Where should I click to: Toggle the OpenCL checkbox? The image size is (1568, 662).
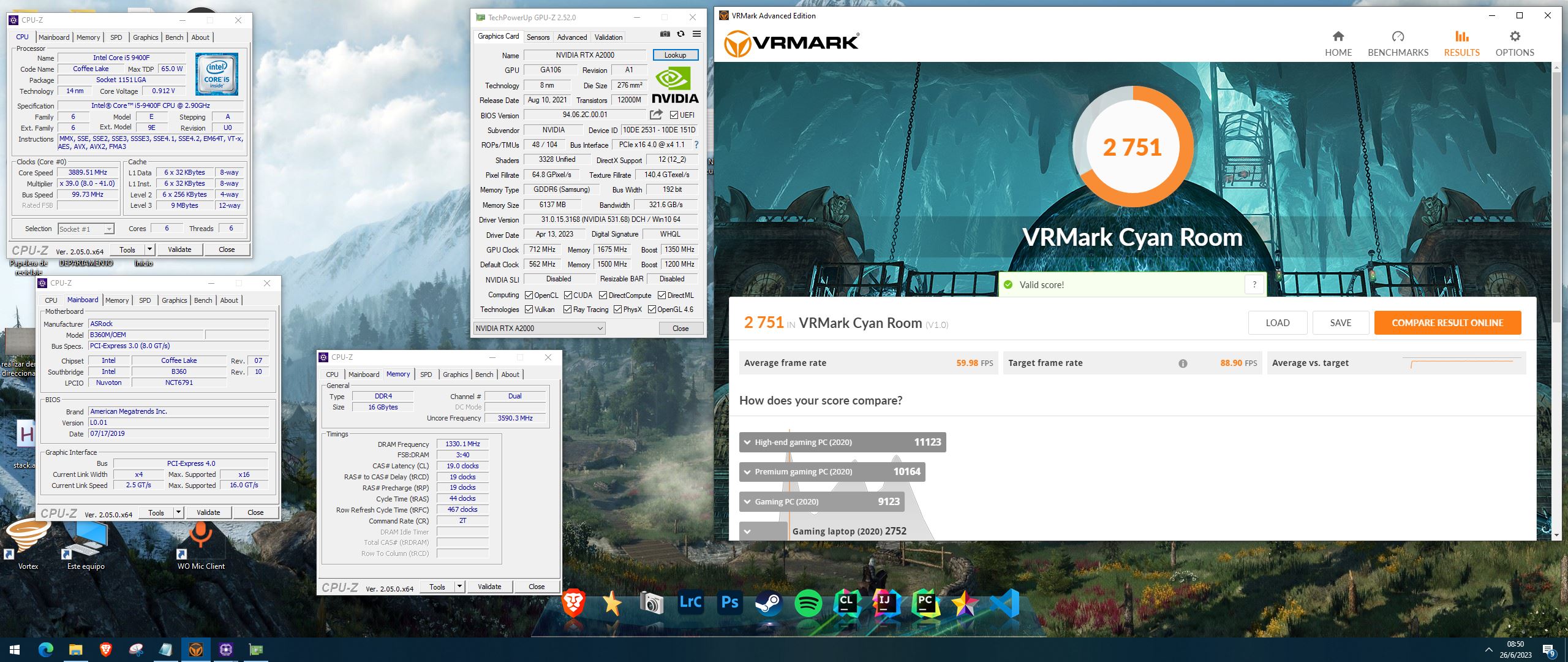(529, 295)
